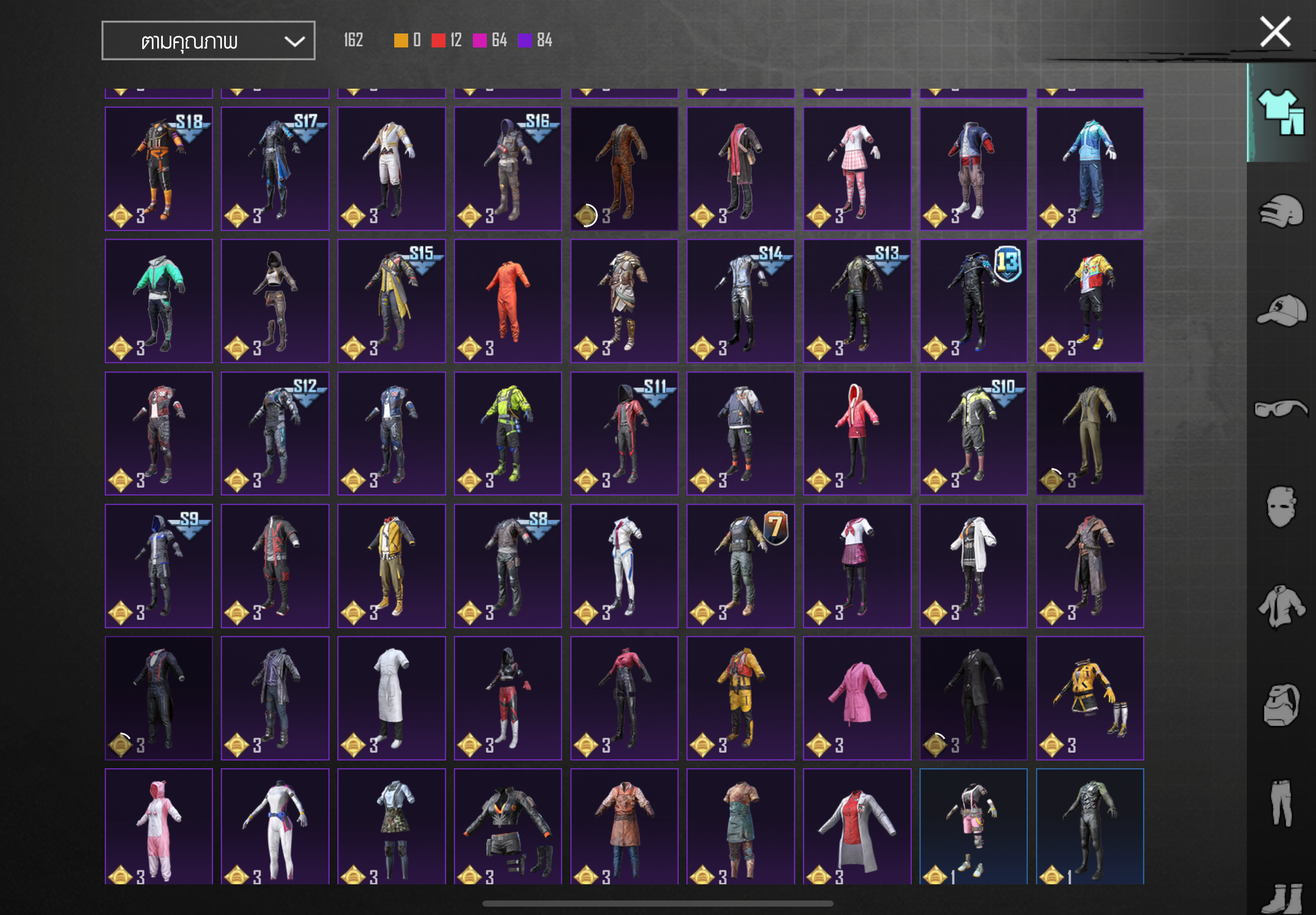Filter by orange quality swatch
This screenshot has height=915, width=1316.
click(x=400, y=40)
